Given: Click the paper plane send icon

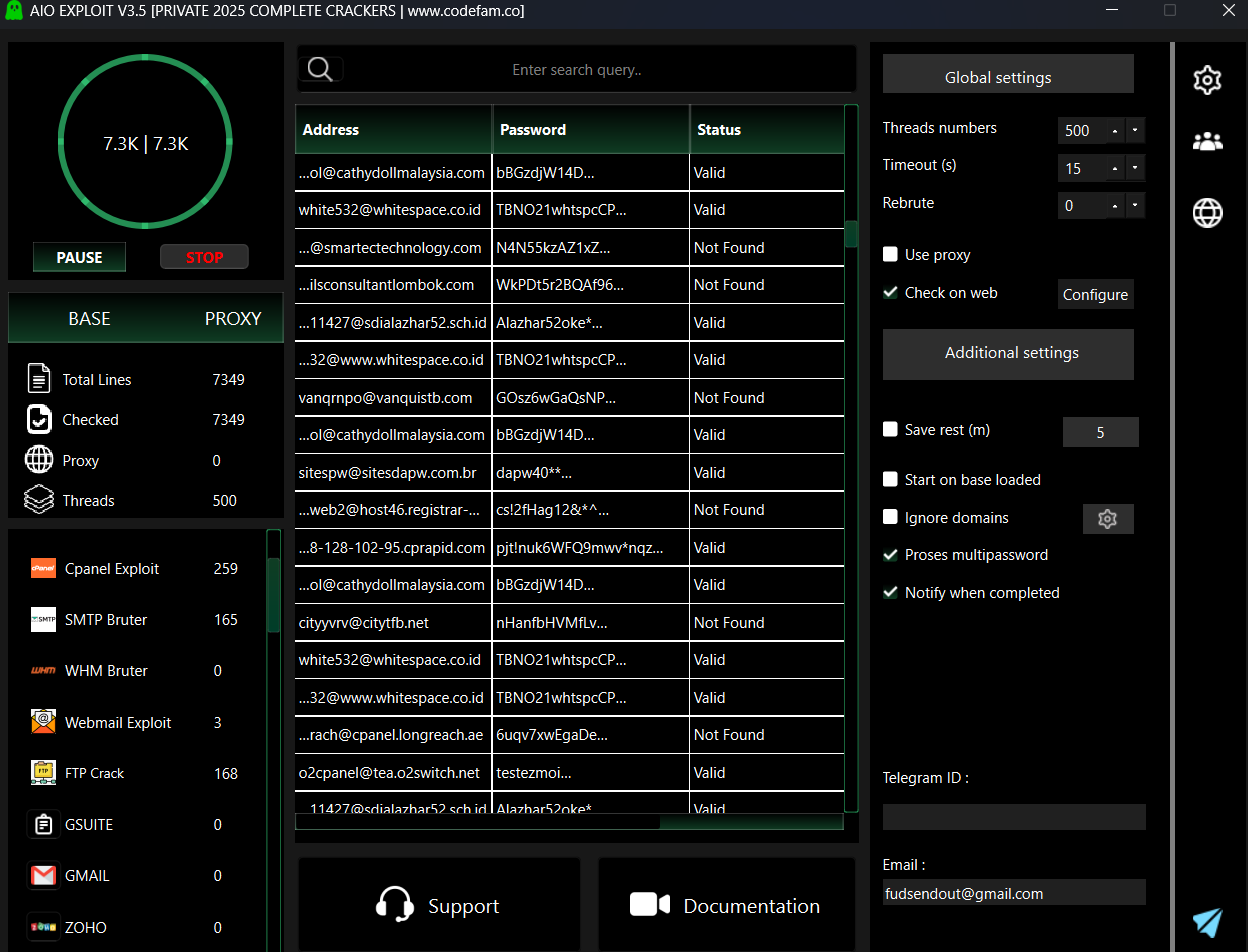Looking at the screenshot, I should click(x=1207, y=922).
